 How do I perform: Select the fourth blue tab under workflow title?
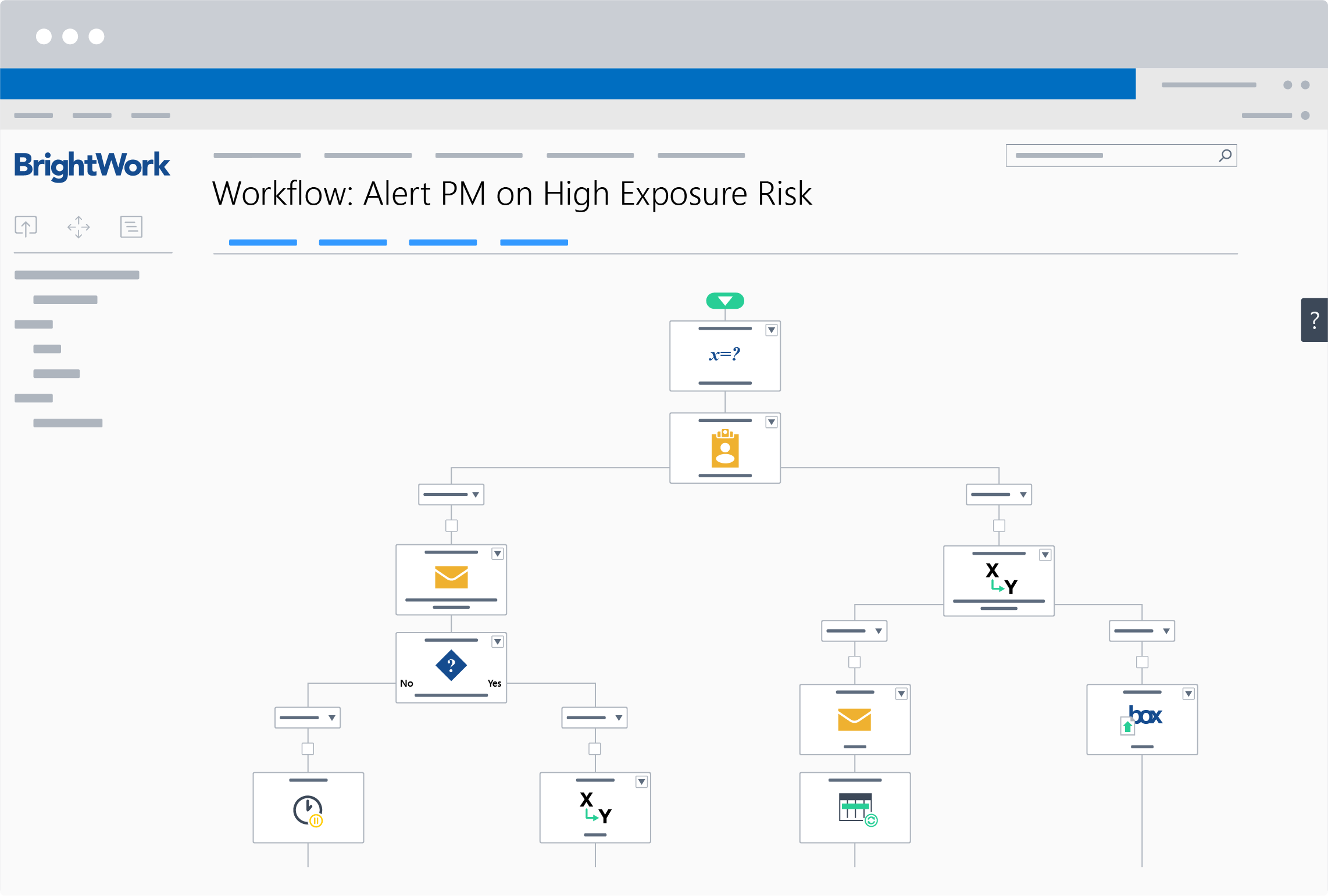[x=534, y=242]
